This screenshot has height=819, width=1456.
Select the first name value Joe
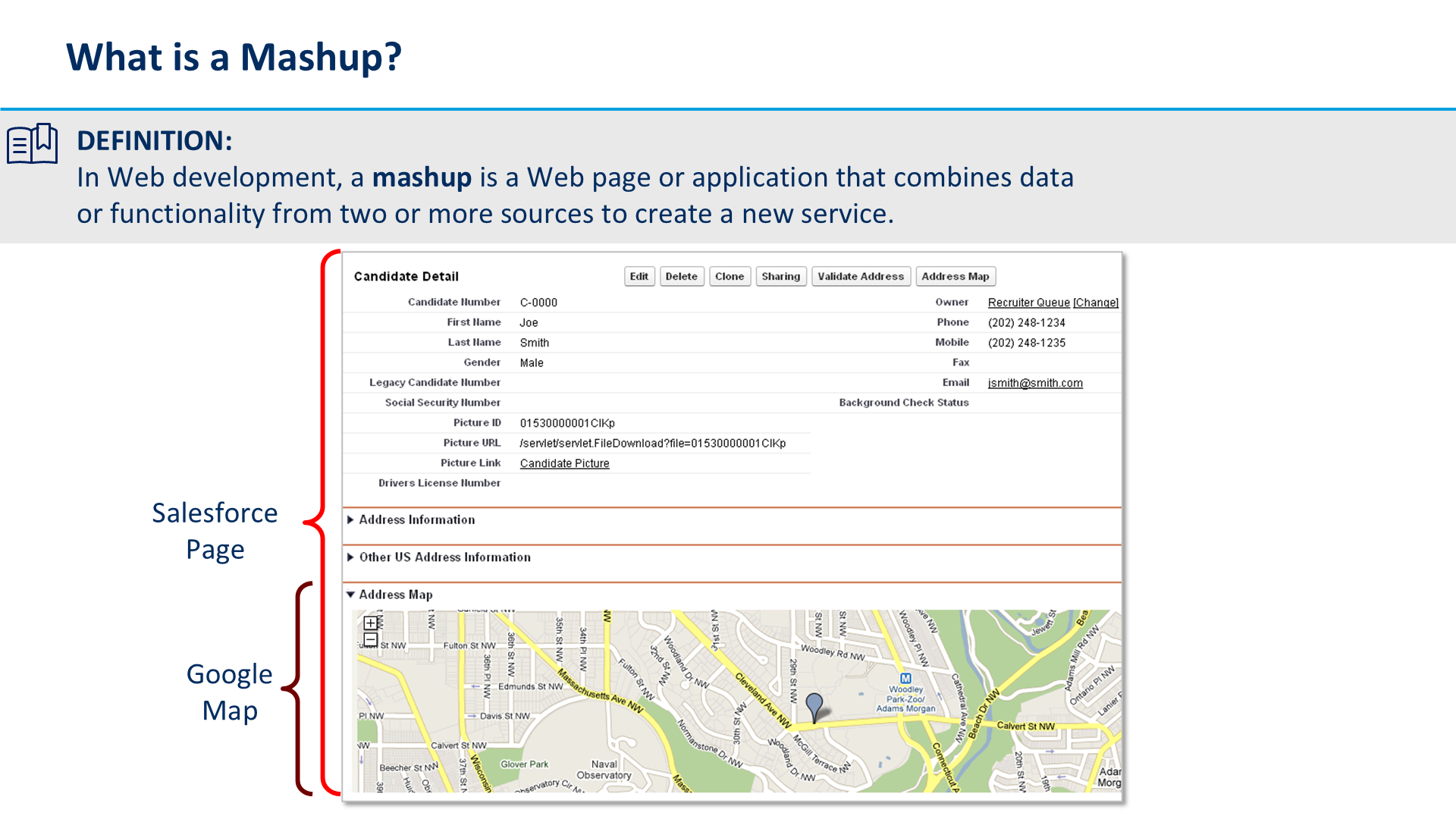(x=529, y=323)
